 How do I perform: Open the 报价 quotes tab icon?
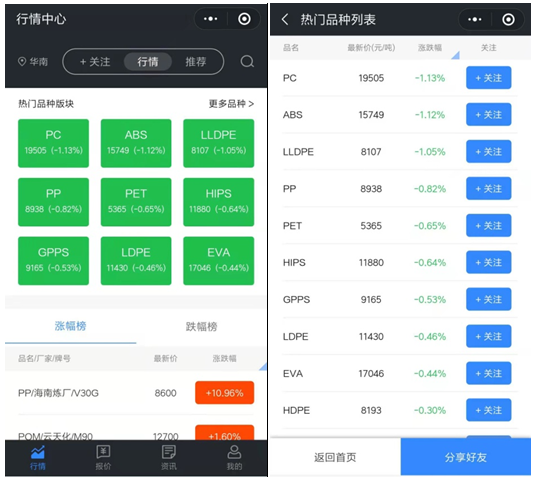[x=103, y=451]
